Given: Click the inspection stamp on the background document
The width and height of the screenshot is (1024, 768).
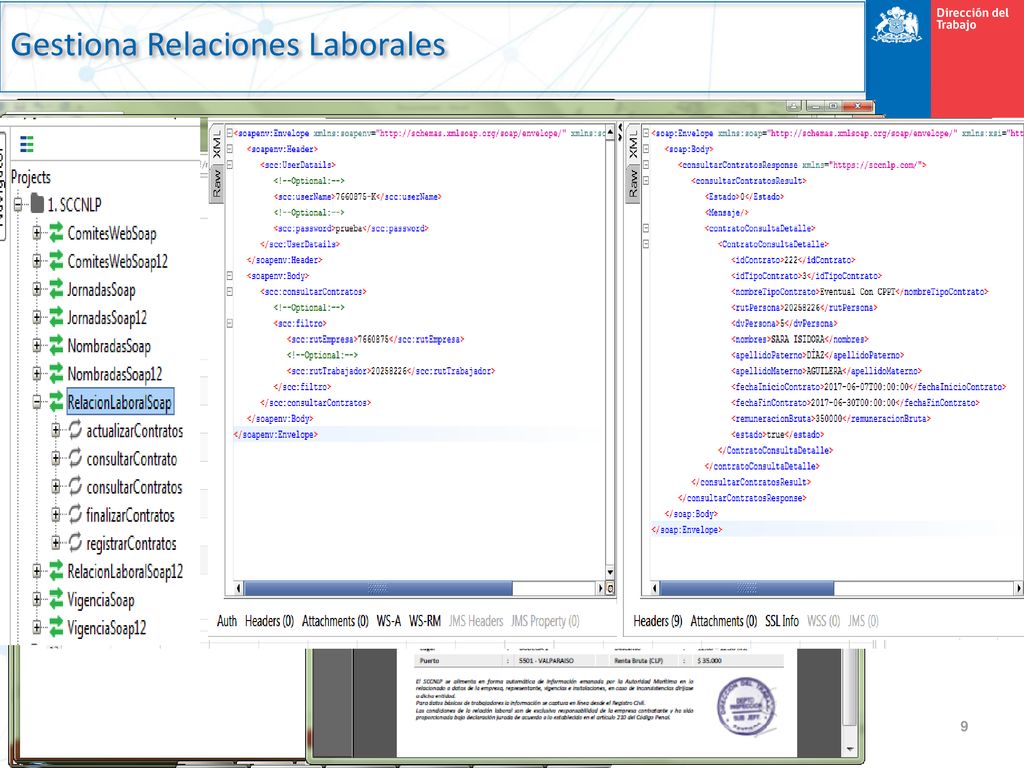Looking at the screenshot, I should point(746,707).
